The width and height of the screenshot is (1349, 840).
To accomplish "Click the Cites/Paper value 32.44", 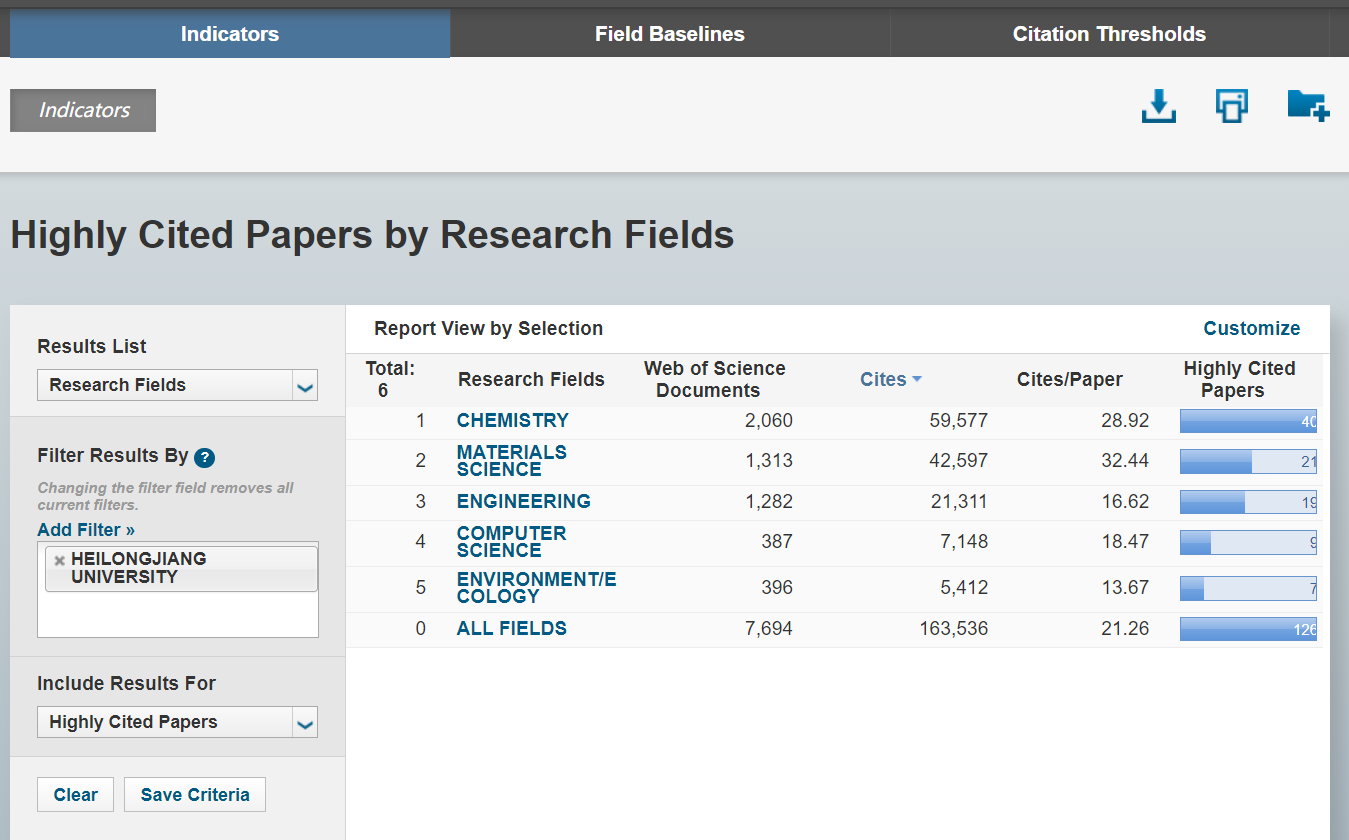I will (1125, 461).
